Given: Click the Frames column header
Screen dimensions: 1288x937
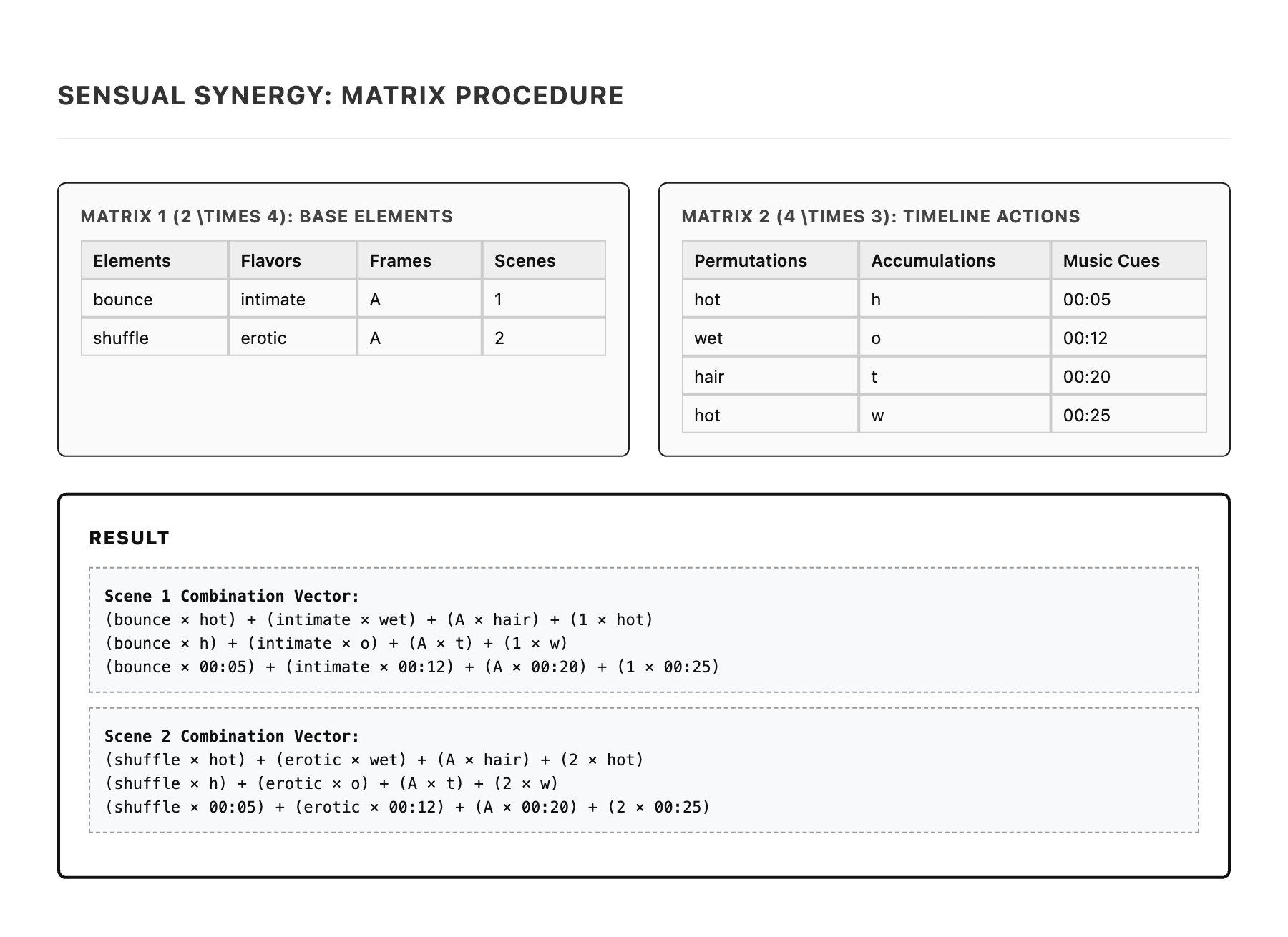Looking at the screenshot, I should [x=419, y=260].
